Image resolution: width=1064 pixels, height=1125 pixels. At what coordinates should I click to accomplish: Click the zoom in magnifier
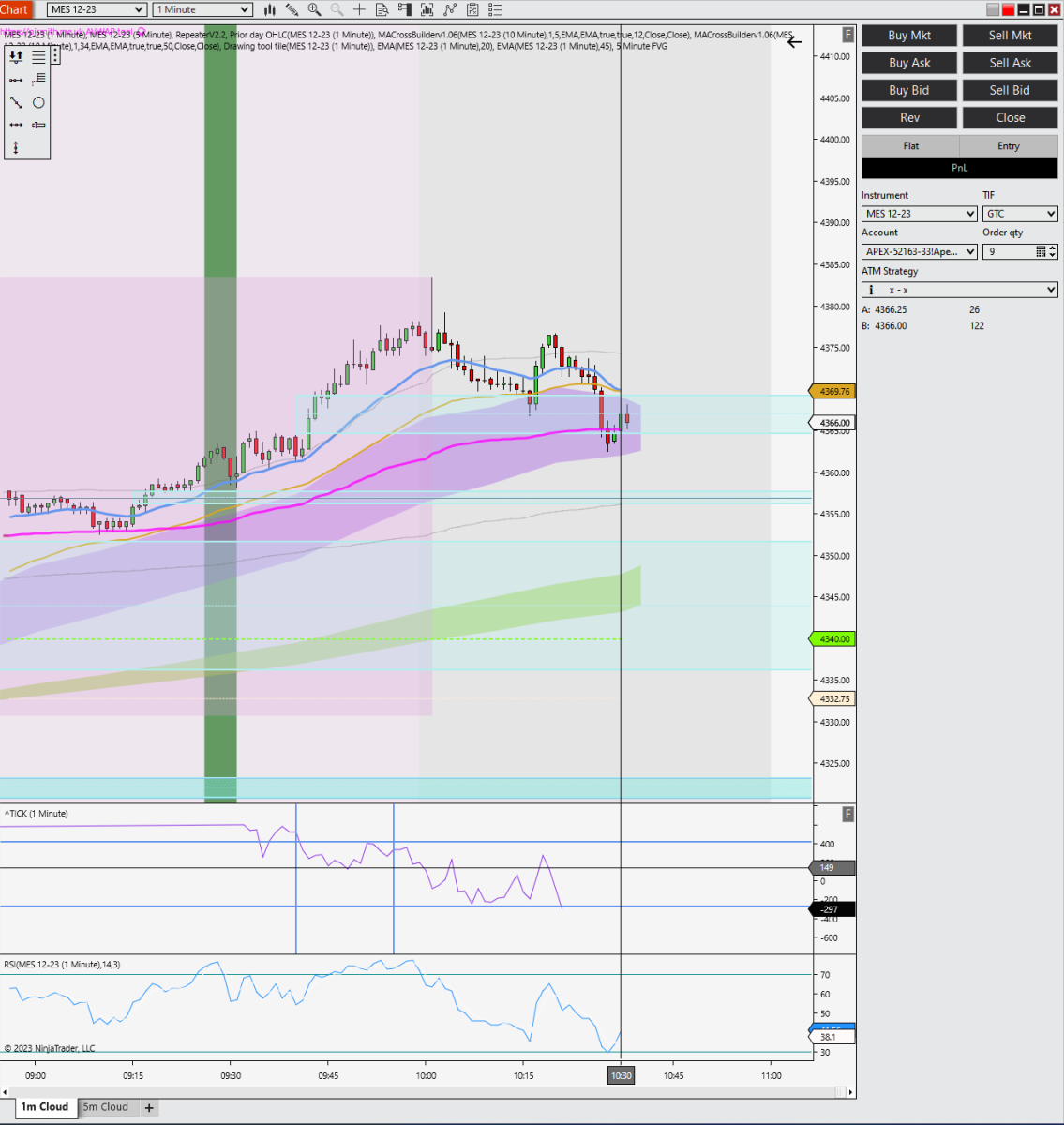tap(314, 9)
